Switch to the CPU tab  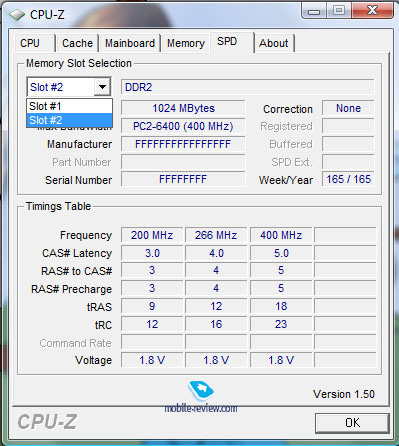34,43
